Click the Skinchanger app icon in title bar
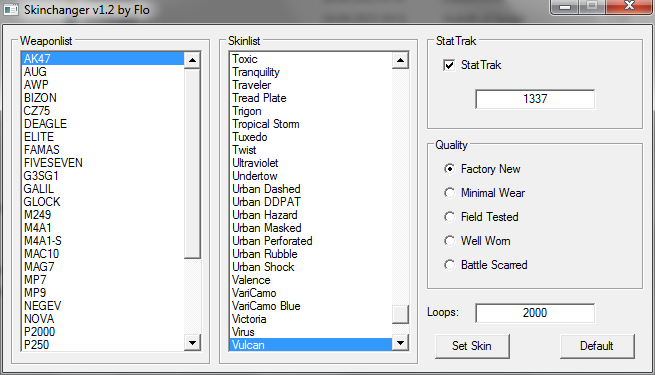The width and height of the screenshot is (655, 375). coord(11,9)
